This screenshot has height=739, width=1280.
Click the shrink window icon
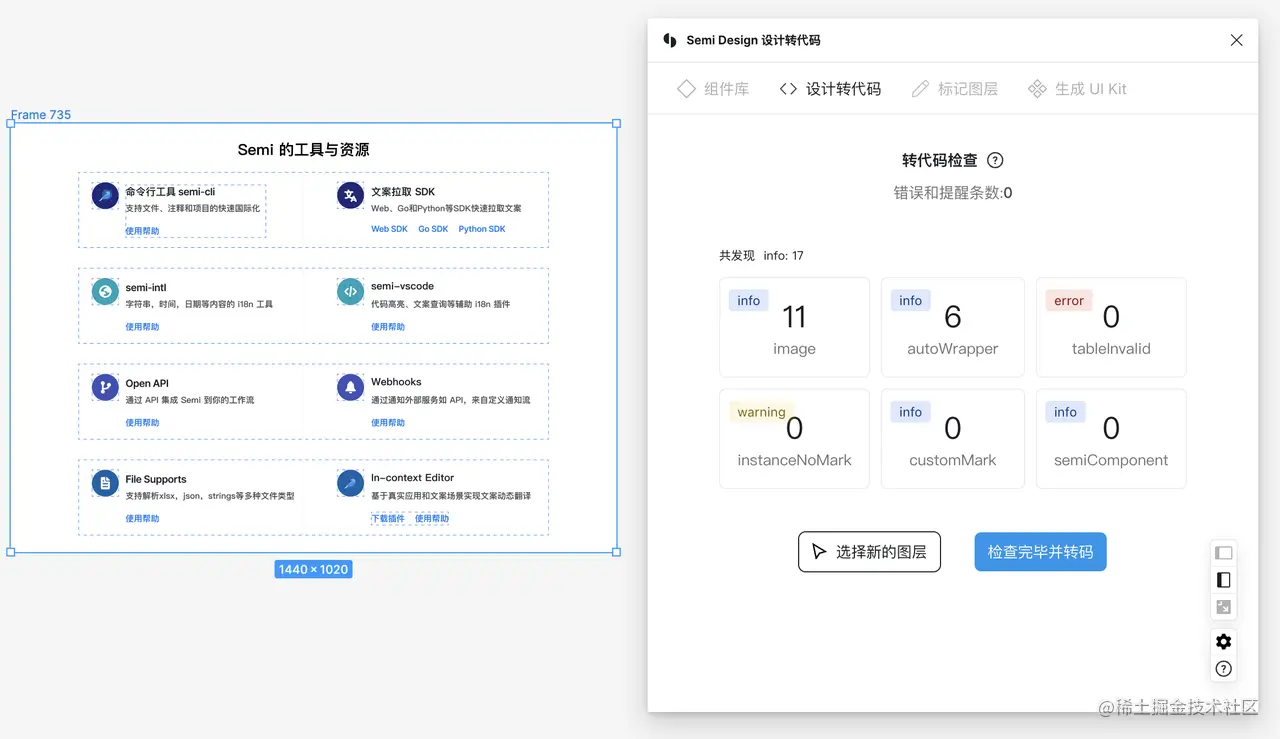click(1223, 607)
